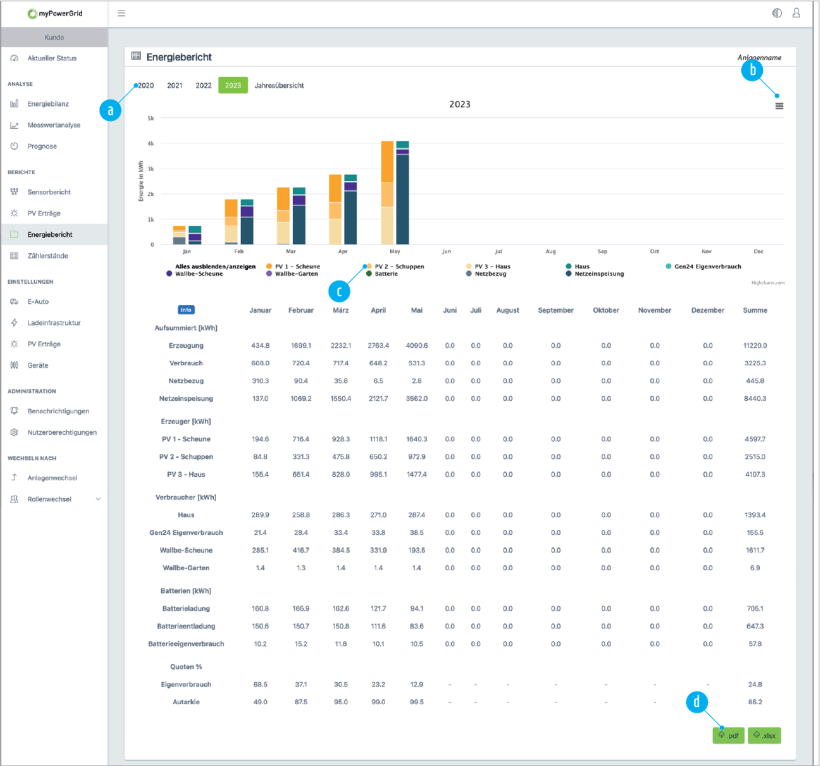The width and height of the screenshot is (820, 766).
Task: Click the May Netzeinspeisung bar
Action: coord(402,200)
